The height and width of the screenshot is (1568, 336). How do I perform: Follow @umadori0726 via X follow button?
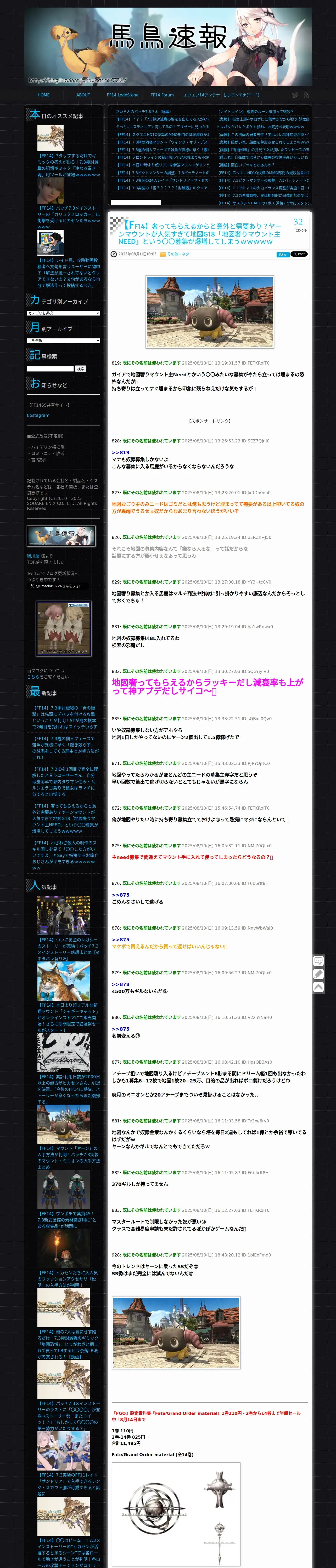tap(58, 586)
